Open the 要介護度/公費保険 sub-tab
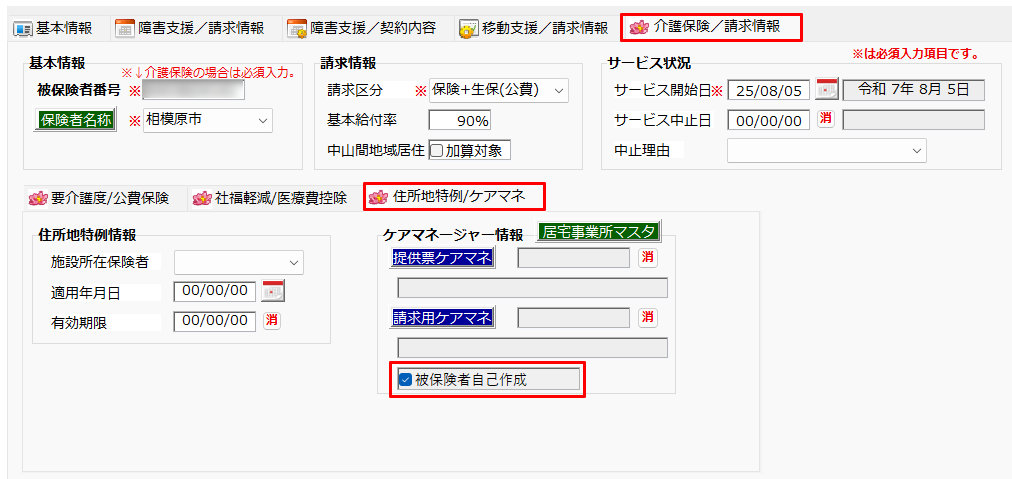Viewport: 1012px width, 479px height. coord(99,198)
